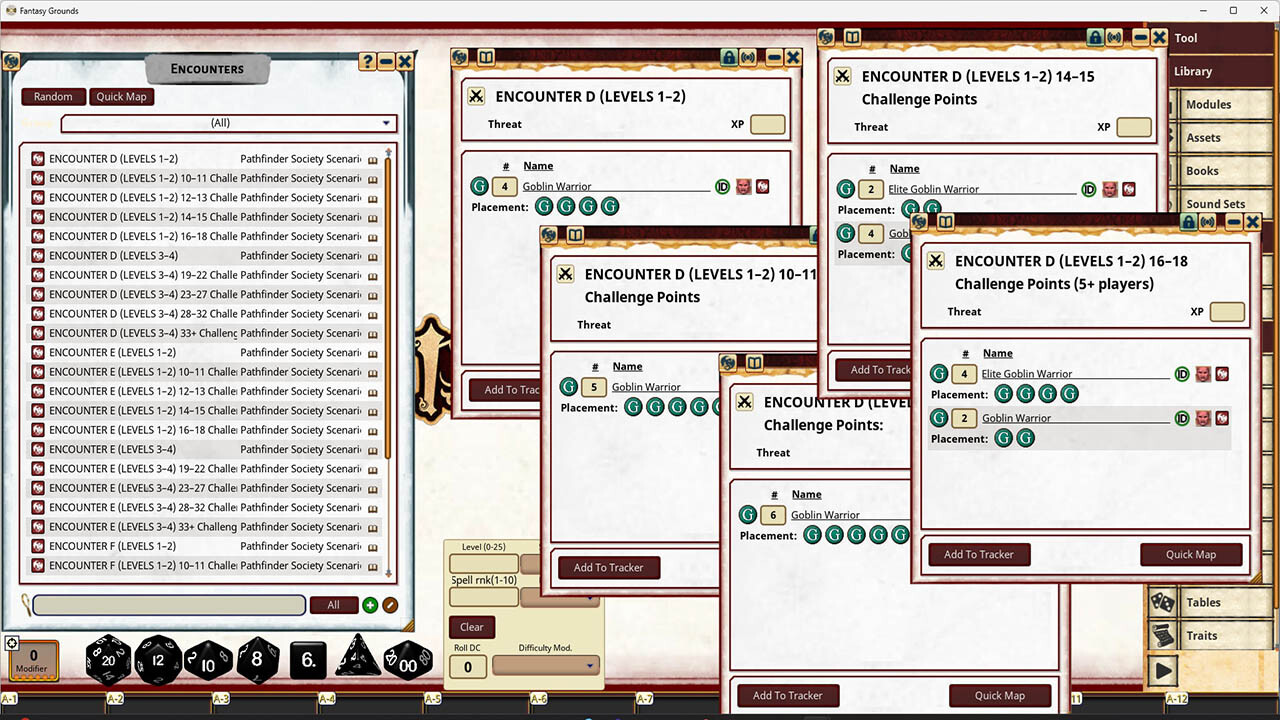Select ENCOUNTER E (LEVELS 3–4) in list
1280x720 pixels.
112,449
